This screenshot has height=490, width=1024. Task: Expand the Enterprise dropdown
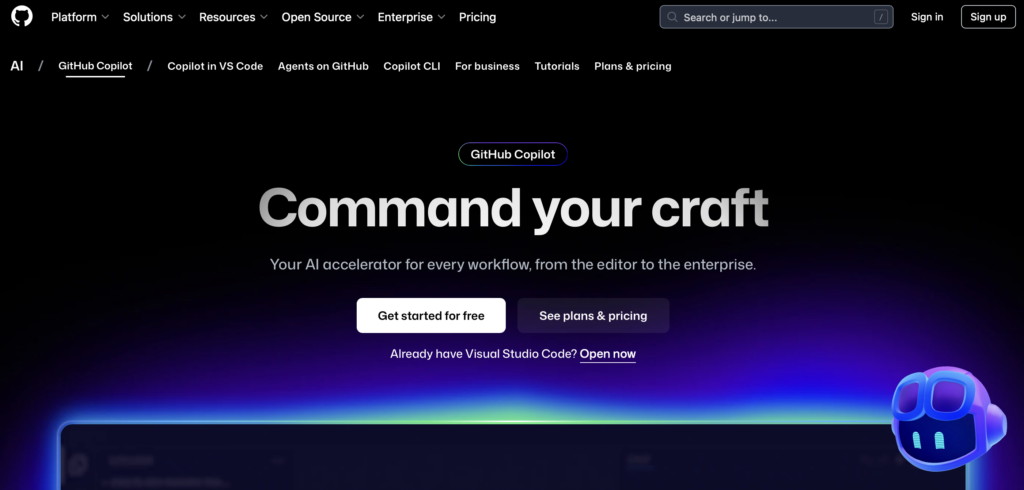pyautogui.click(x=412, y=17)
